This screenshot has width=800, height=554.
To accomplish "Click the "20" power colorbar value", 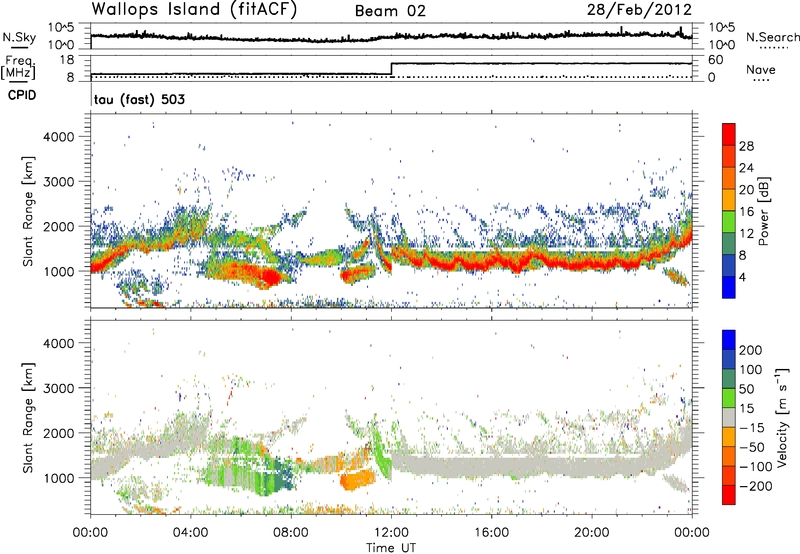I will tap(746, 190).
